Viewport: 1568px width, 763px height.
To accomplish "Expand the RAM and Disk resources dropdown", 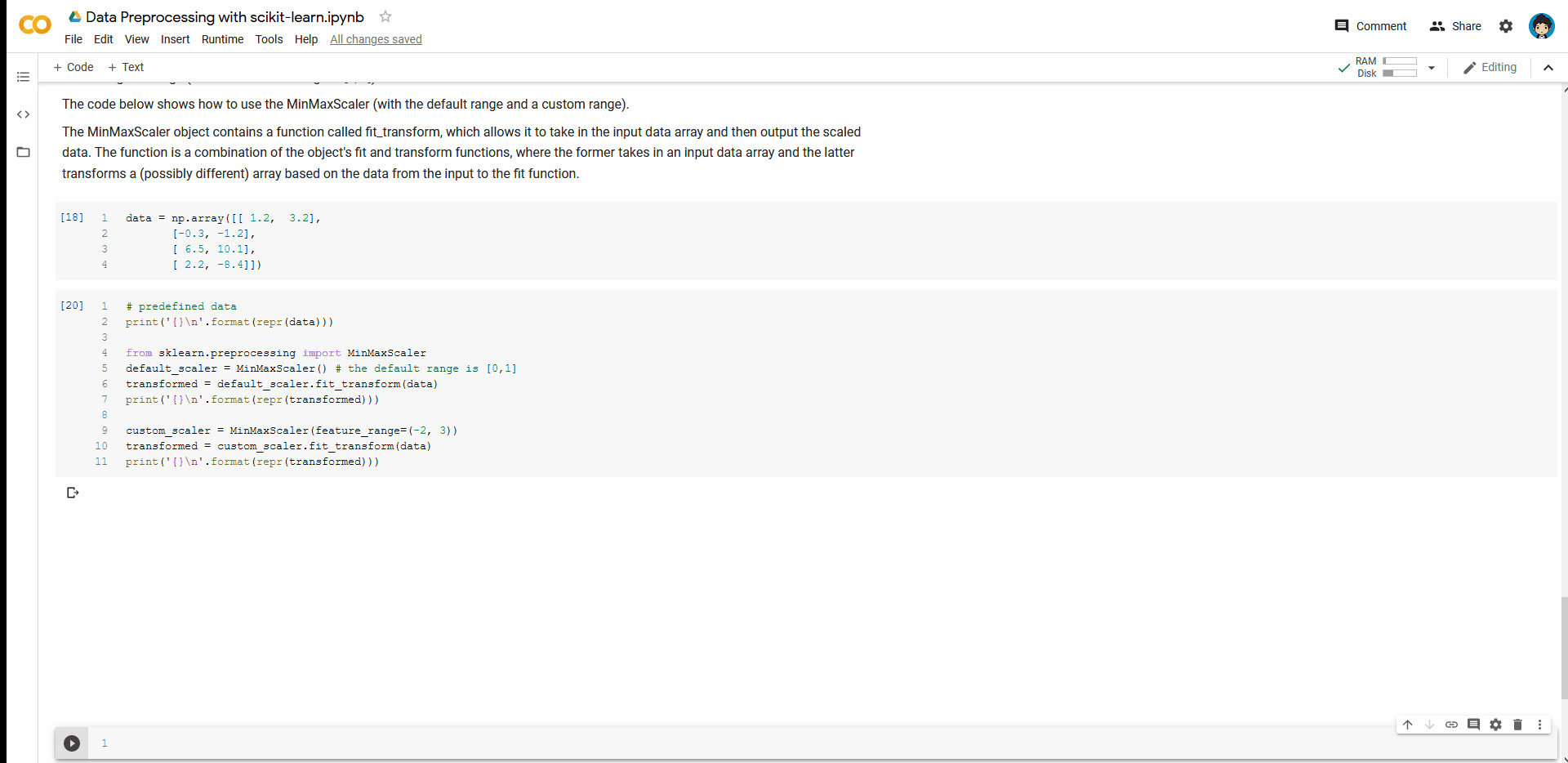I will coord(1432,68).
